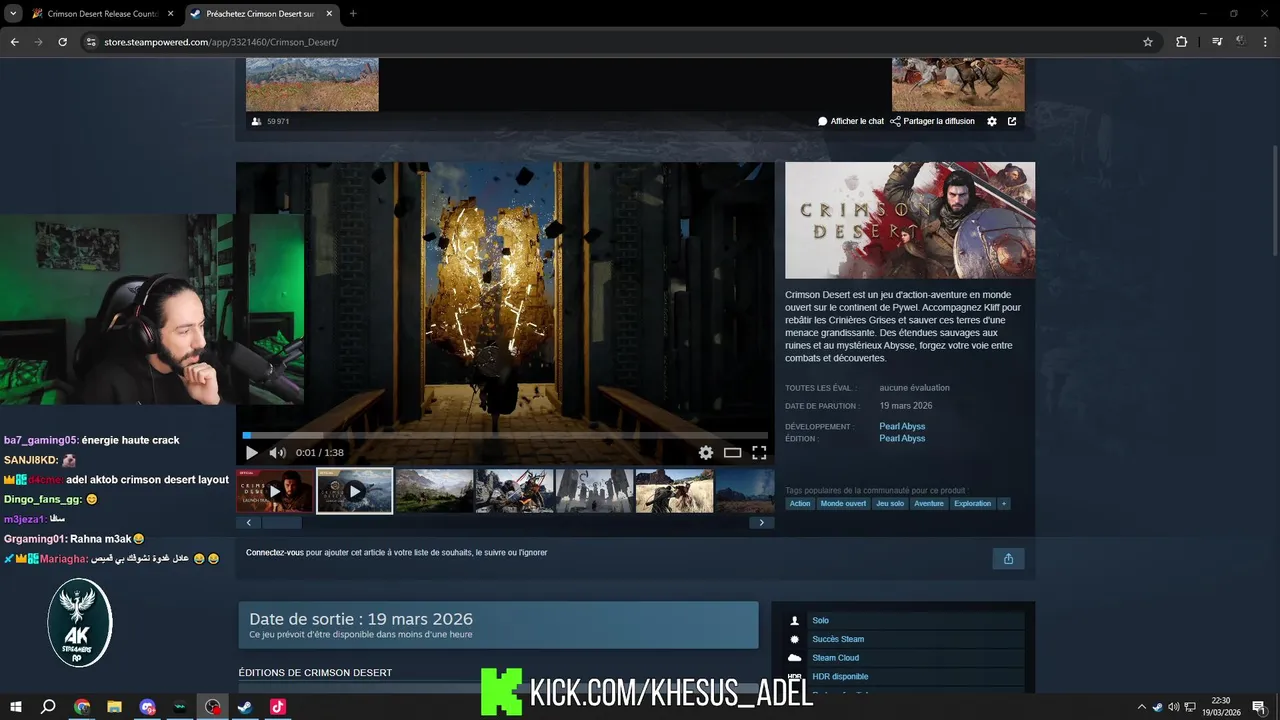Close the Préachetez Crimson Desert tab

click(x=329, y=14)
